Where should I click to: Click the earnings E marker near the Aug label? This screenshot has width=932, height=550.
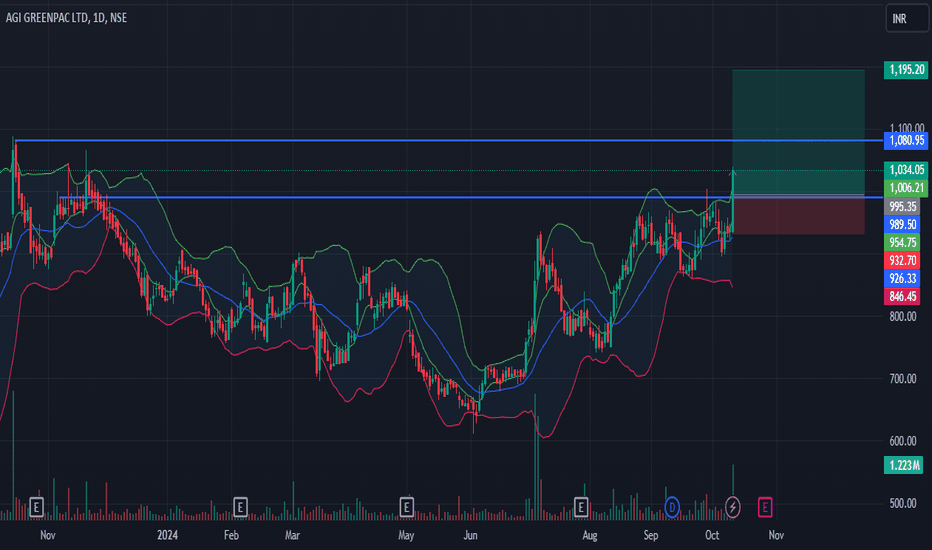pos(581,507)
